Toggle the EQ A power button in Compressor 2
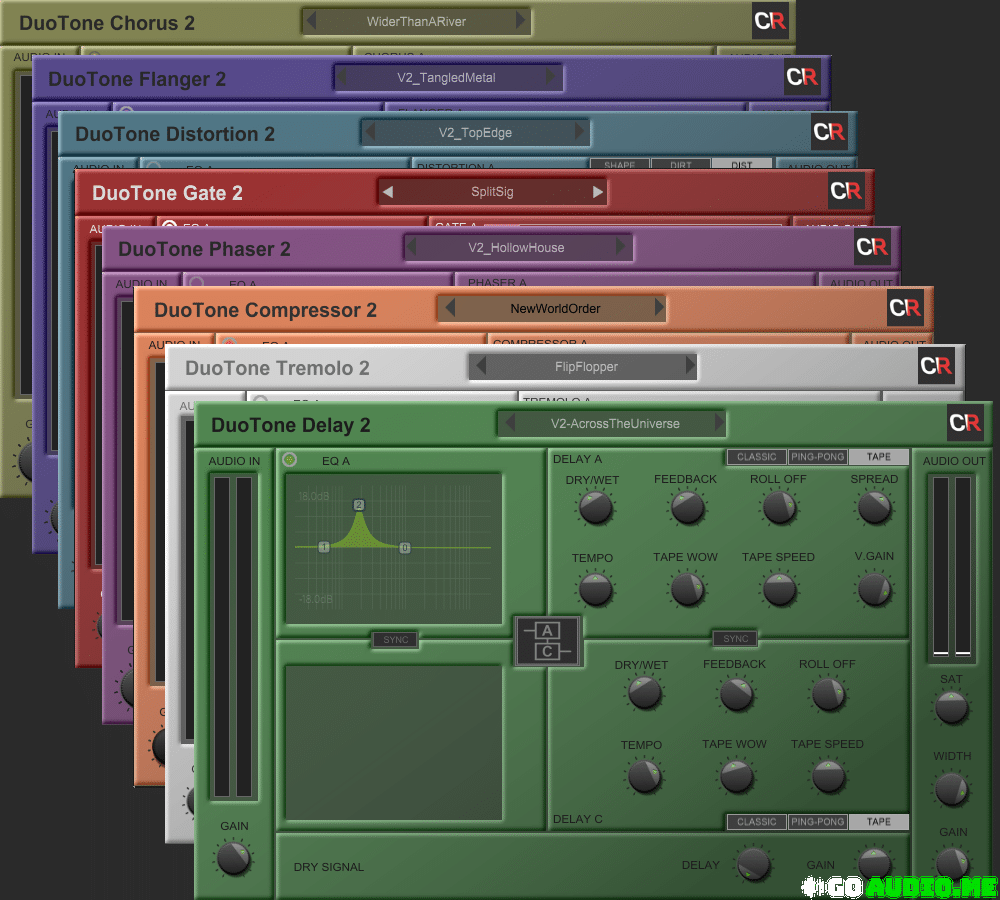 coord(230,343)
